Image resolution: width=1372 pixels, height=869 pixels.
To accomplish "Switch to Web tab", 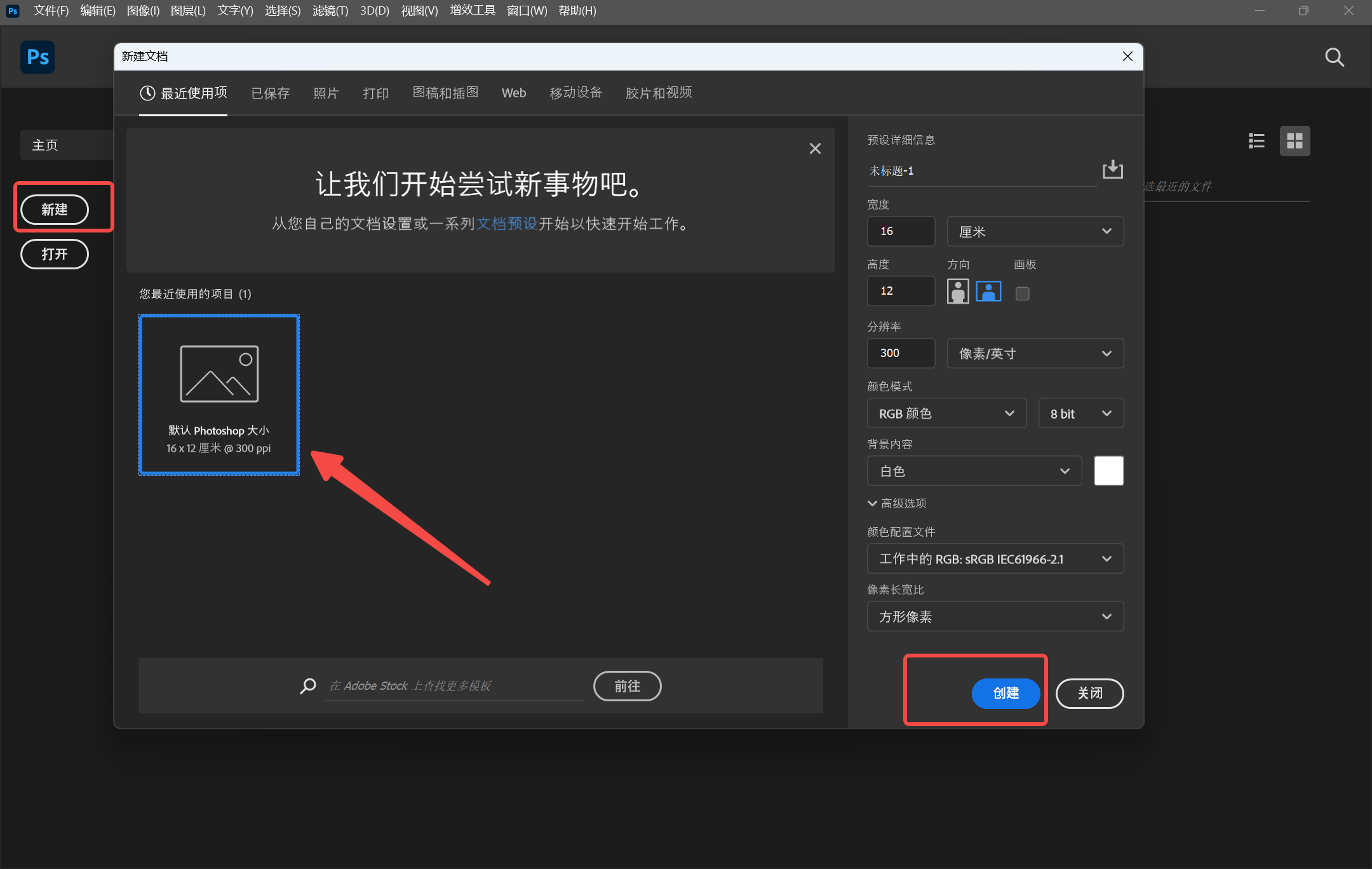I will click(514, 93).
